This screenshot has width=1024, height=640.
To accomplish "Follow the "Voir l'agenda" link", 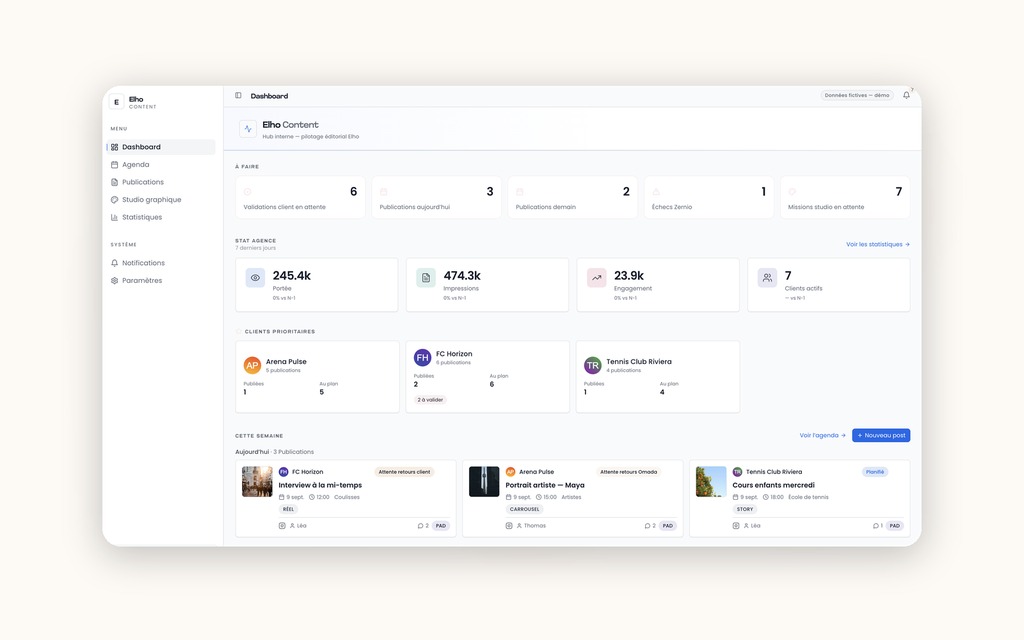I will (822, 436).
